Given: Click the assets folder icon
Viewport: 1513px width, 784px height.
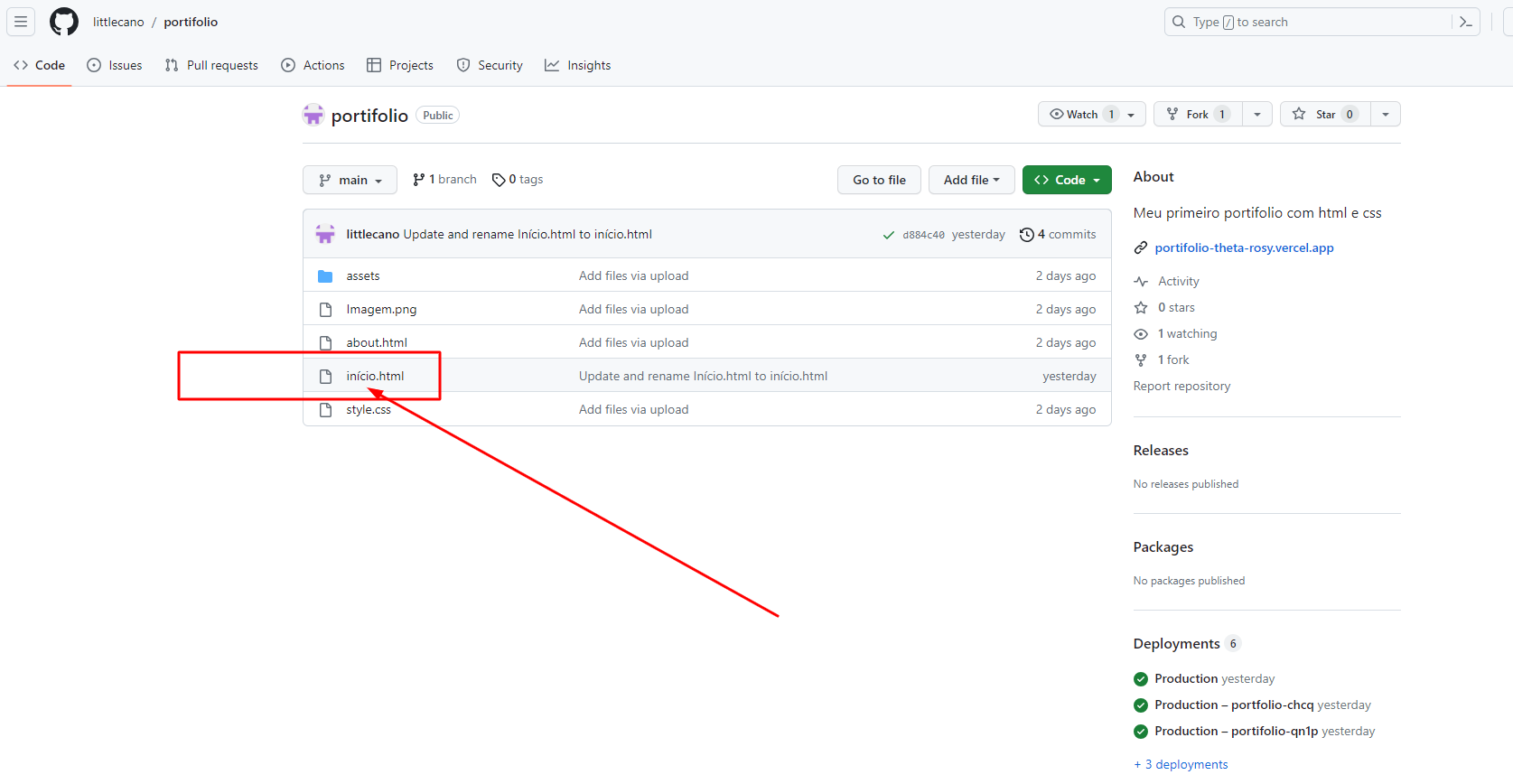Looking at the screenshot, I should [x=325, y=276].
